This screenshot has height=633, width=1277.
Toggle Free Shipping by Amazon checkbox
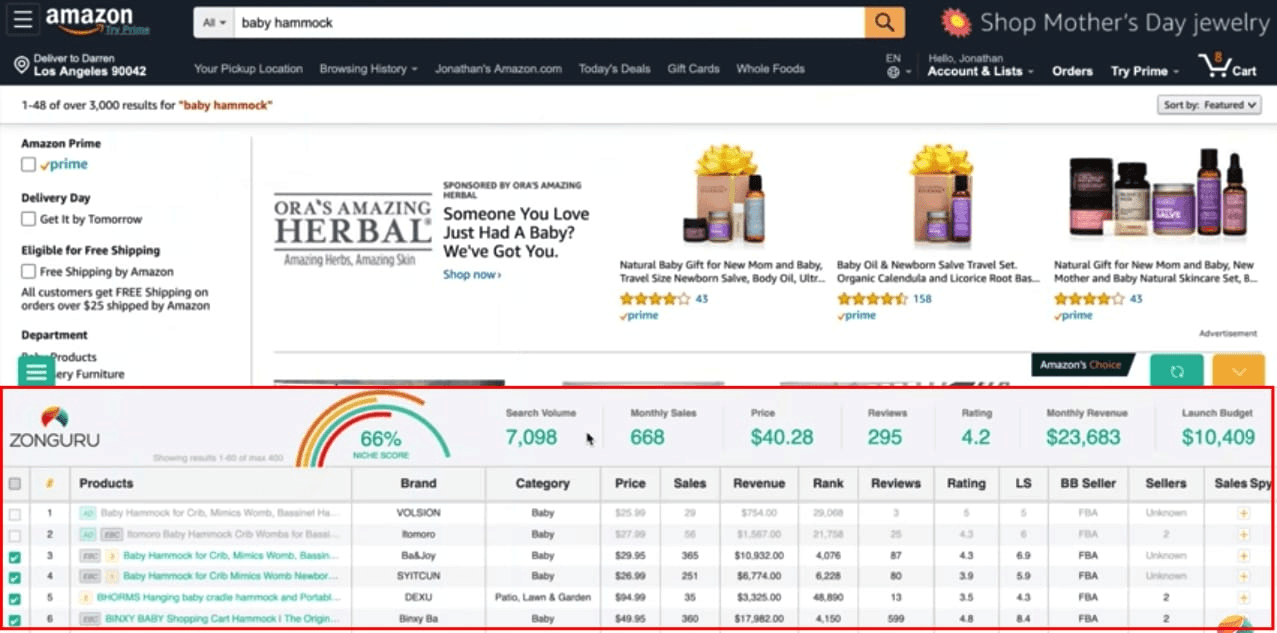click(x=28, y=272)
